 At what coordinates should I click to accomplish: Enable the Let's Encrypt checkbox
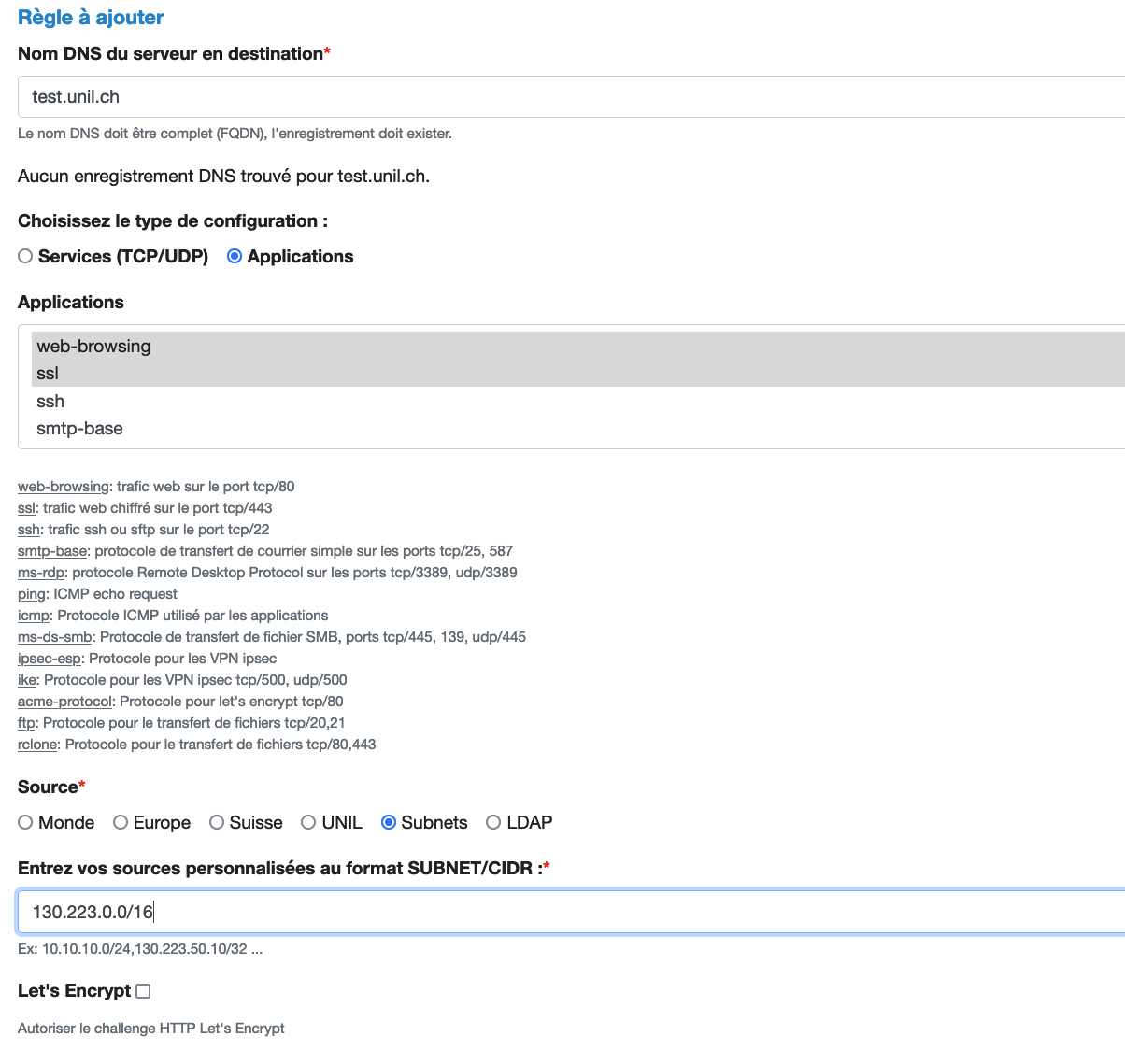pyautogui.click(x=143, y=991)
